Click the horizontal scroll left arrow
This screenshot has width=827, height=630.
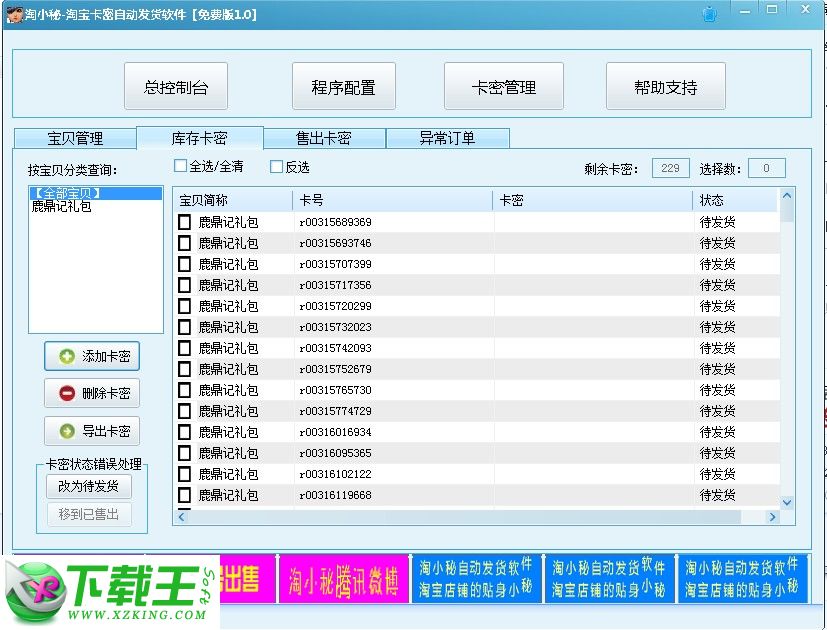181,517
